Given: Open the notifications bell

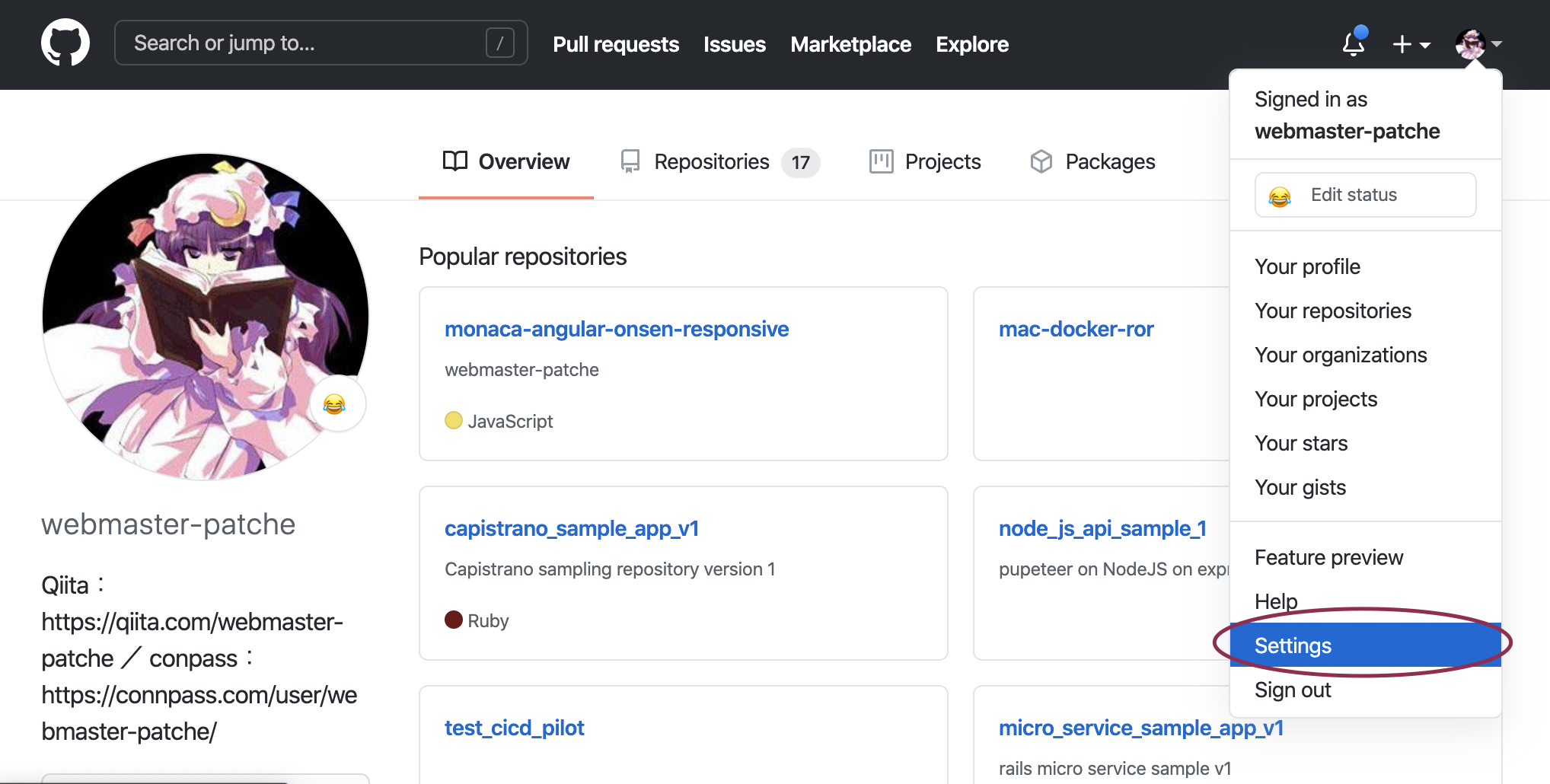Looking at the screenshot, I should (1354, 43).
